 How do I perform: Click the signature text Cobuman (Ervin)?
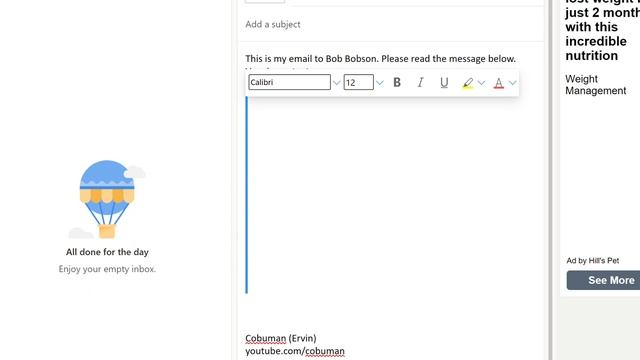(x=281, y=338)
